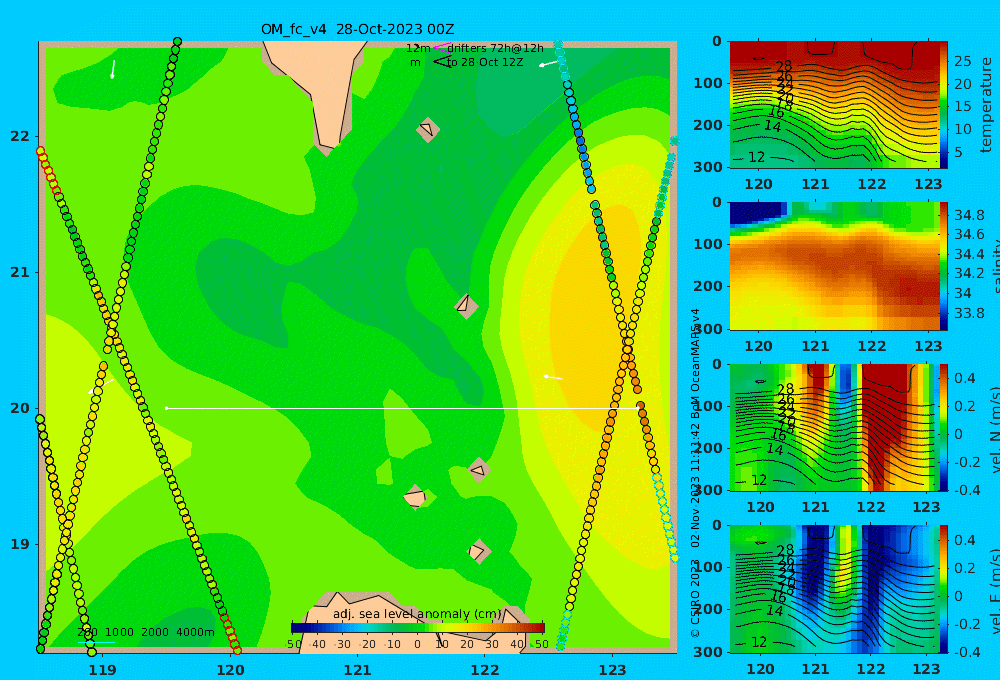Click the 12 contour label in temperature plot
Viewport: 1000px width, 680px height.
pos(756,157)
